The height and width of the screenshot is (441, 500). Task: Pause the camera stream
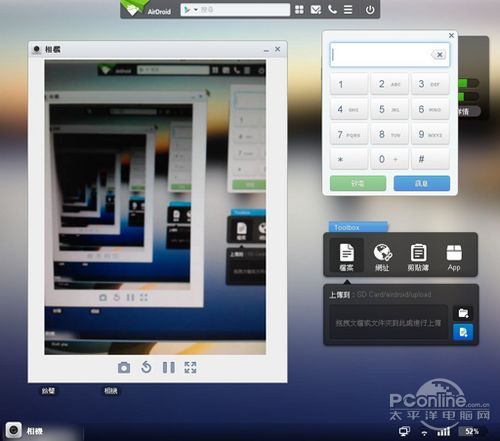coord(168,368)
